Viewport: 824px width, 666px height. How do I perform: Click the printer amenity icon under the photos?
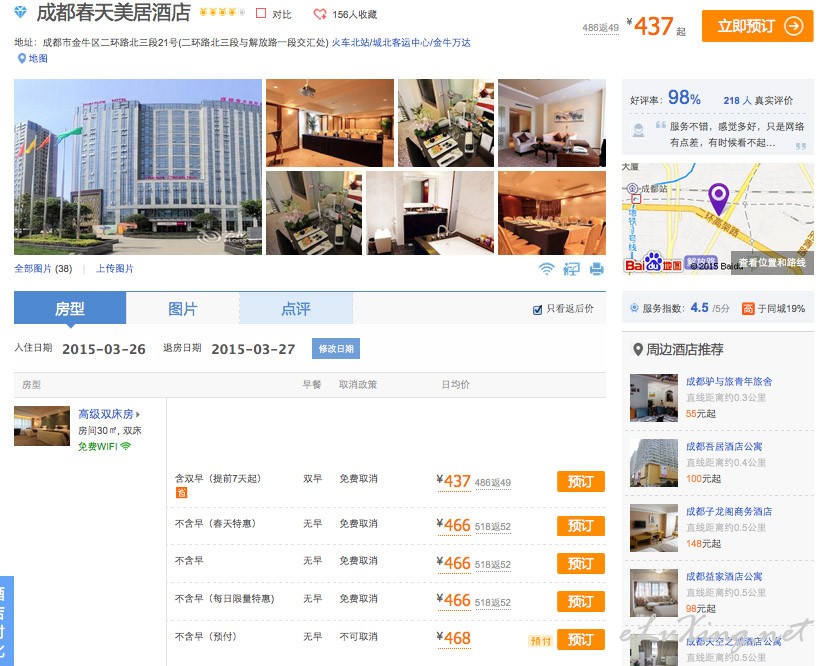[597, 268]
